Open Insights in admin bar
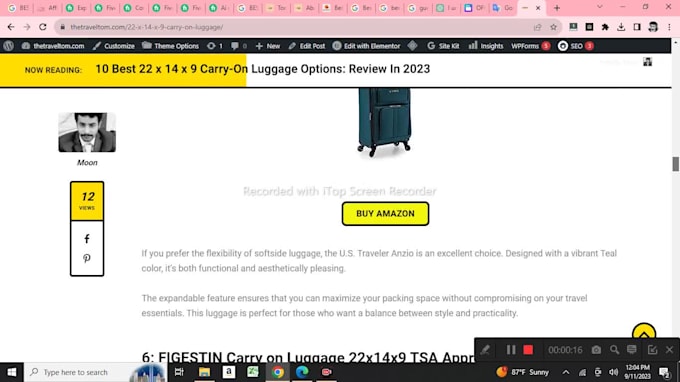Viewport: 680px width, 382px height. click(x=486, y=46)
